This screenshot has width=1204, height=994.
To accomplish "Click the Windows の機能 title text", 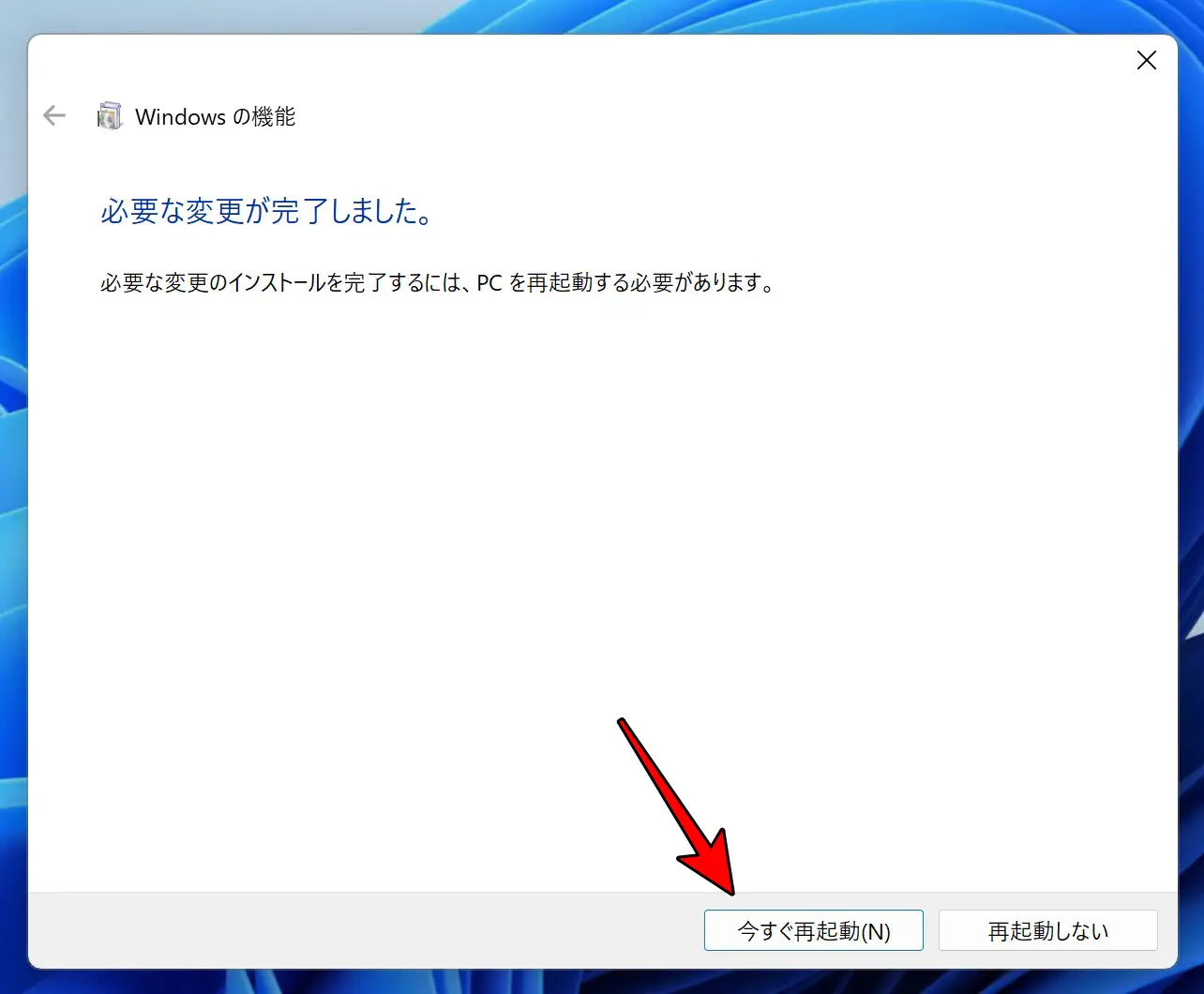I will point(215,116).
